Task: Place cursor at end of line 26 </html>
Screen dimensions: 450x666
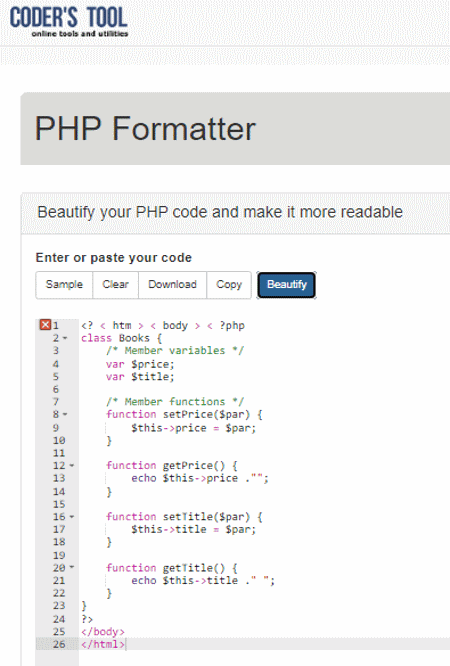Action: [126, 644]
